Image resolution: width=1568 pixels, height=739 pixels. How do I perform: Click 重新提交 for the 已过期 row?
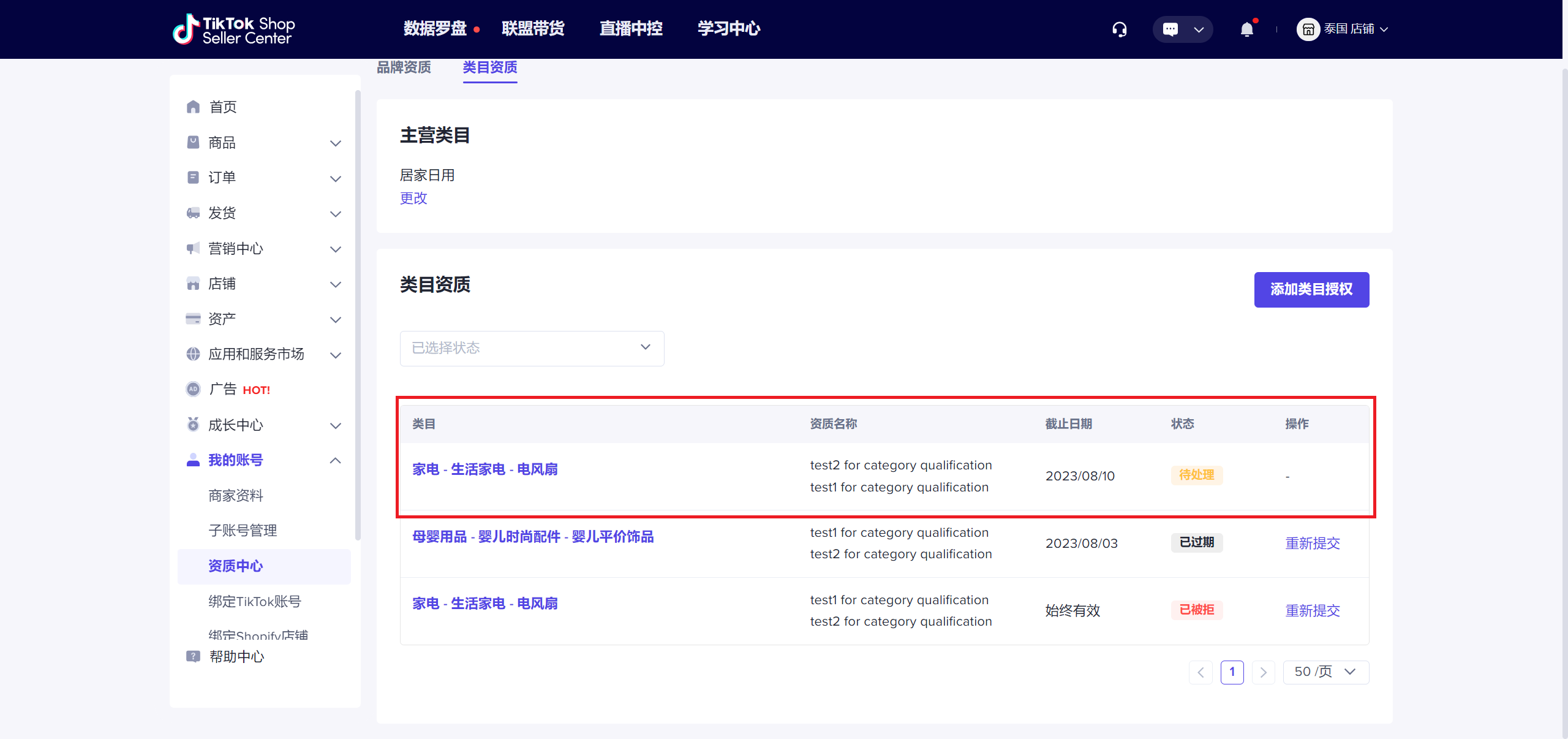click(x=1313, y=544)
